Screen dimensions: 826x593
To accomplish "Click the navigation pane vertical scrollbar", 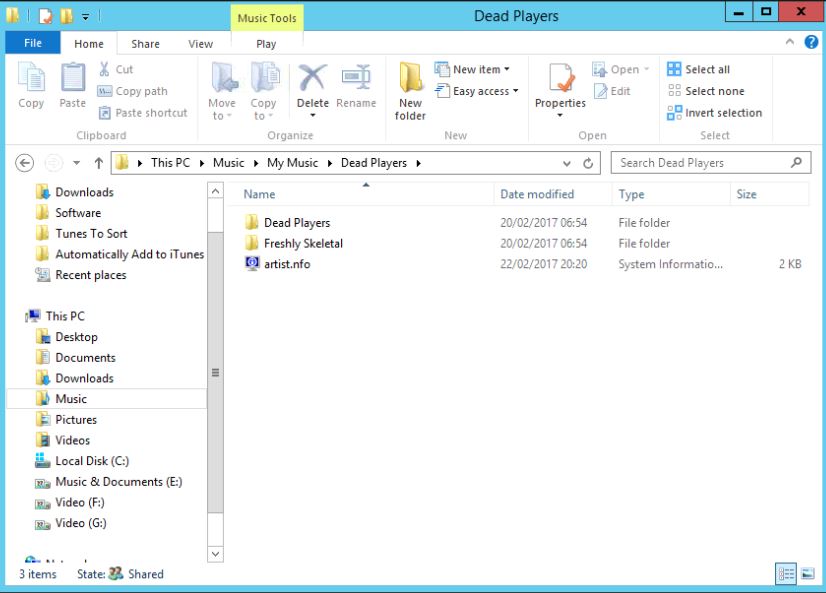I will tap(215, 372).
